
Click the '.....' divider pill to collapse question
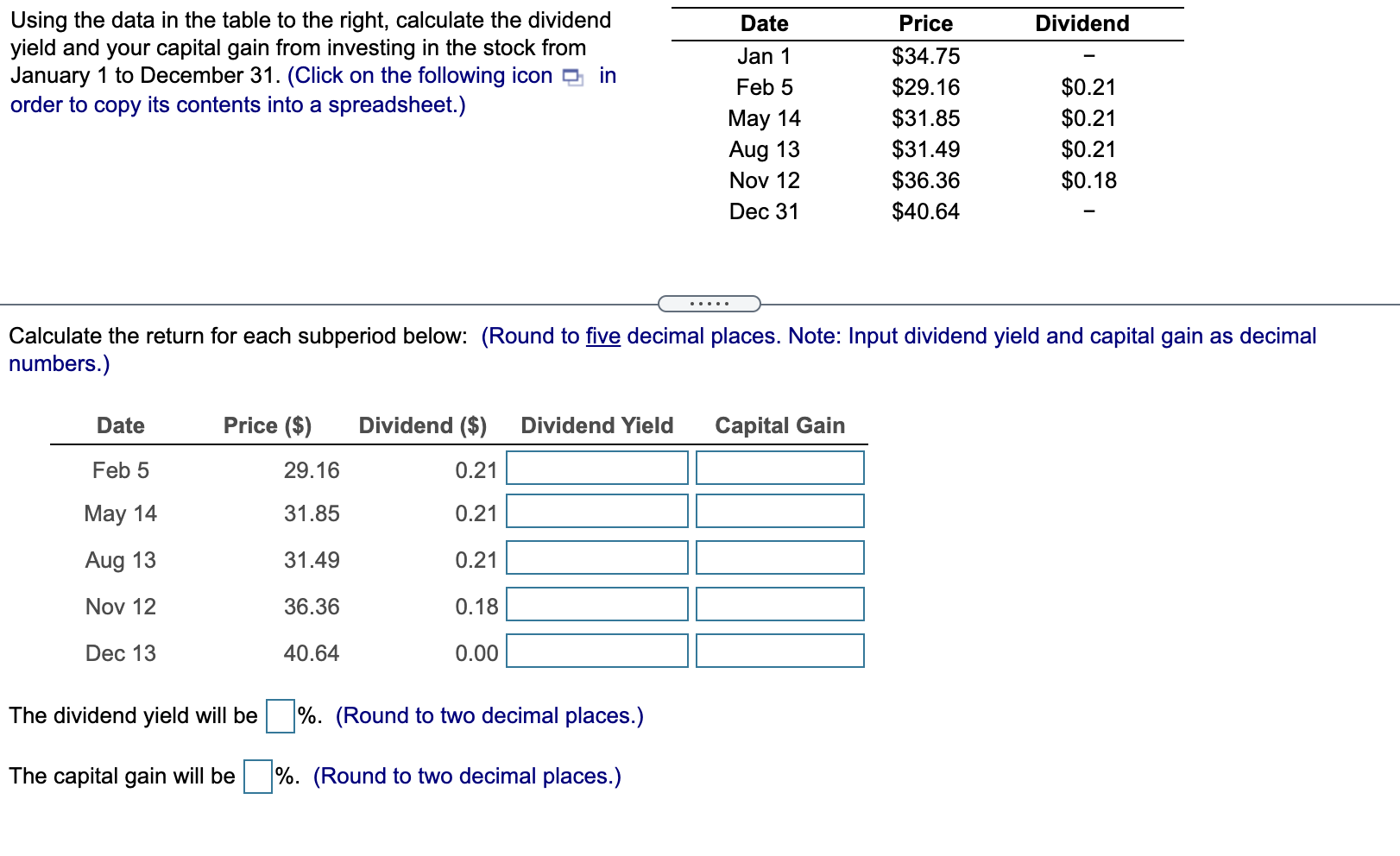[708, 303]
